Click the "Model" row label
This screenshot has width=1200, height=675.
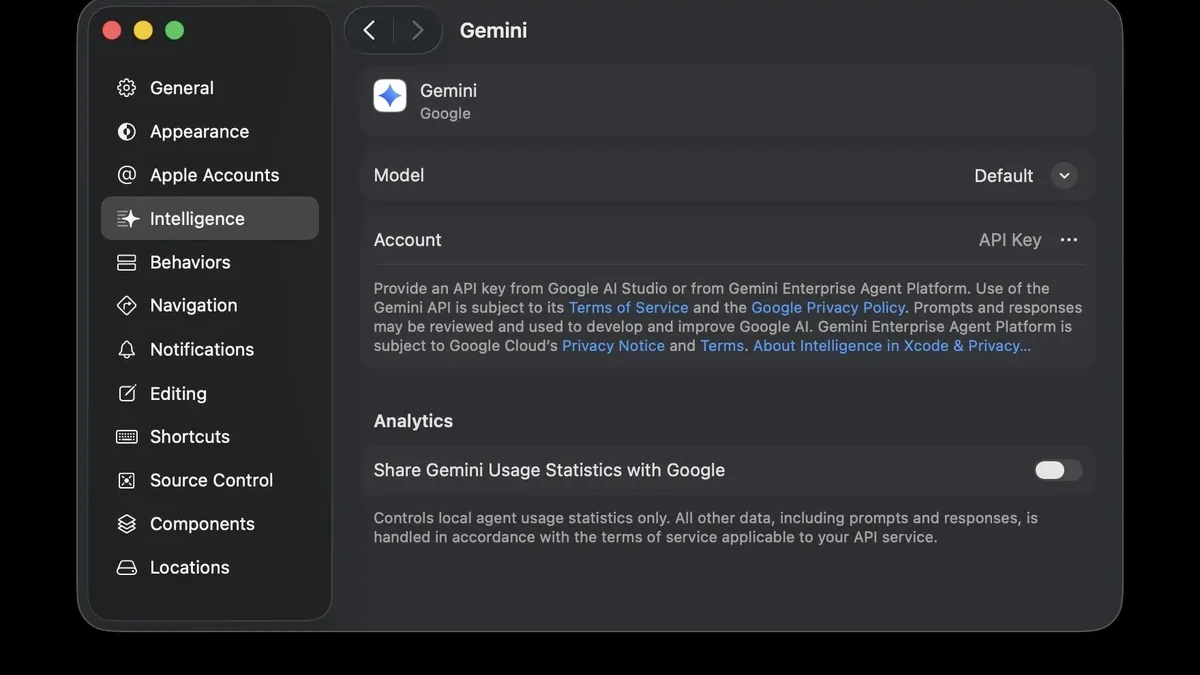click(x=399, y=175)
